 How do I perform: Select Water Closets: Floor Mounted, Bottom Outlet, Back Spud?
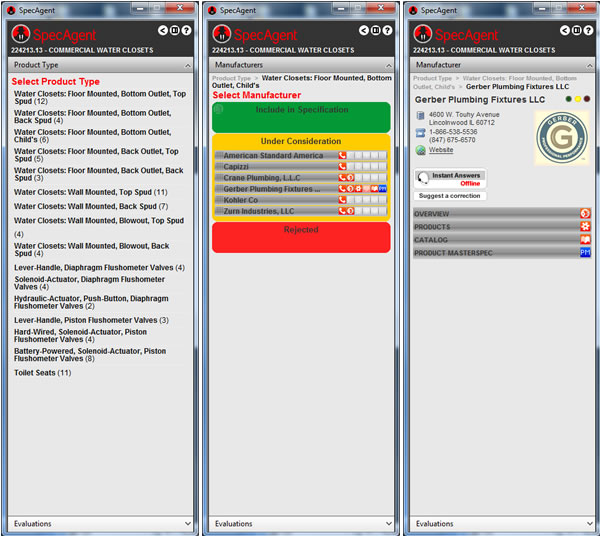[93, 117]
